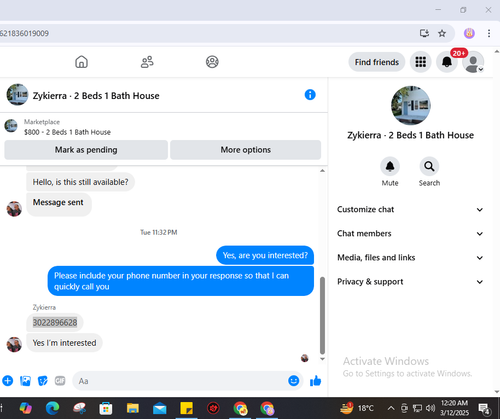Open the Marketplace listing thumbnail
The image size is (500, 419).
point(11,126)
